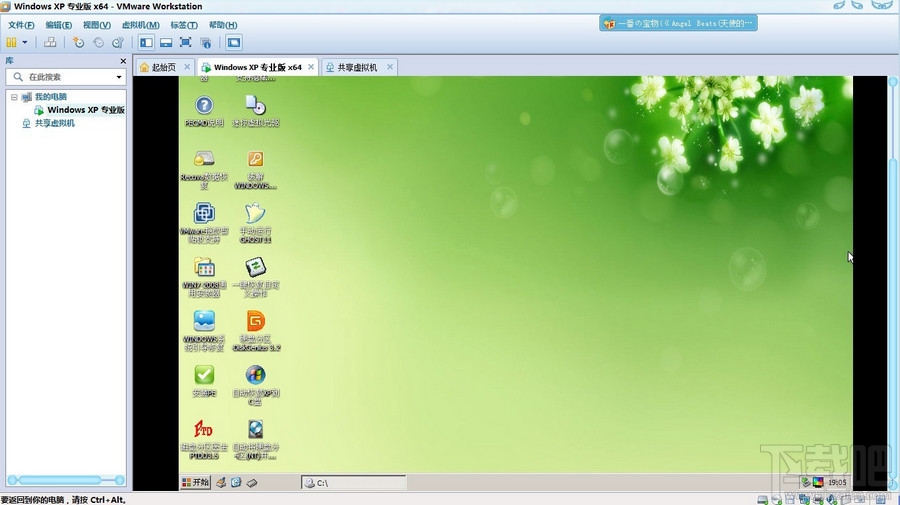This screenshot has height=505, width=900.
Task: Click the auto-restore XP to C icon
Action: (x=255, y=384)
